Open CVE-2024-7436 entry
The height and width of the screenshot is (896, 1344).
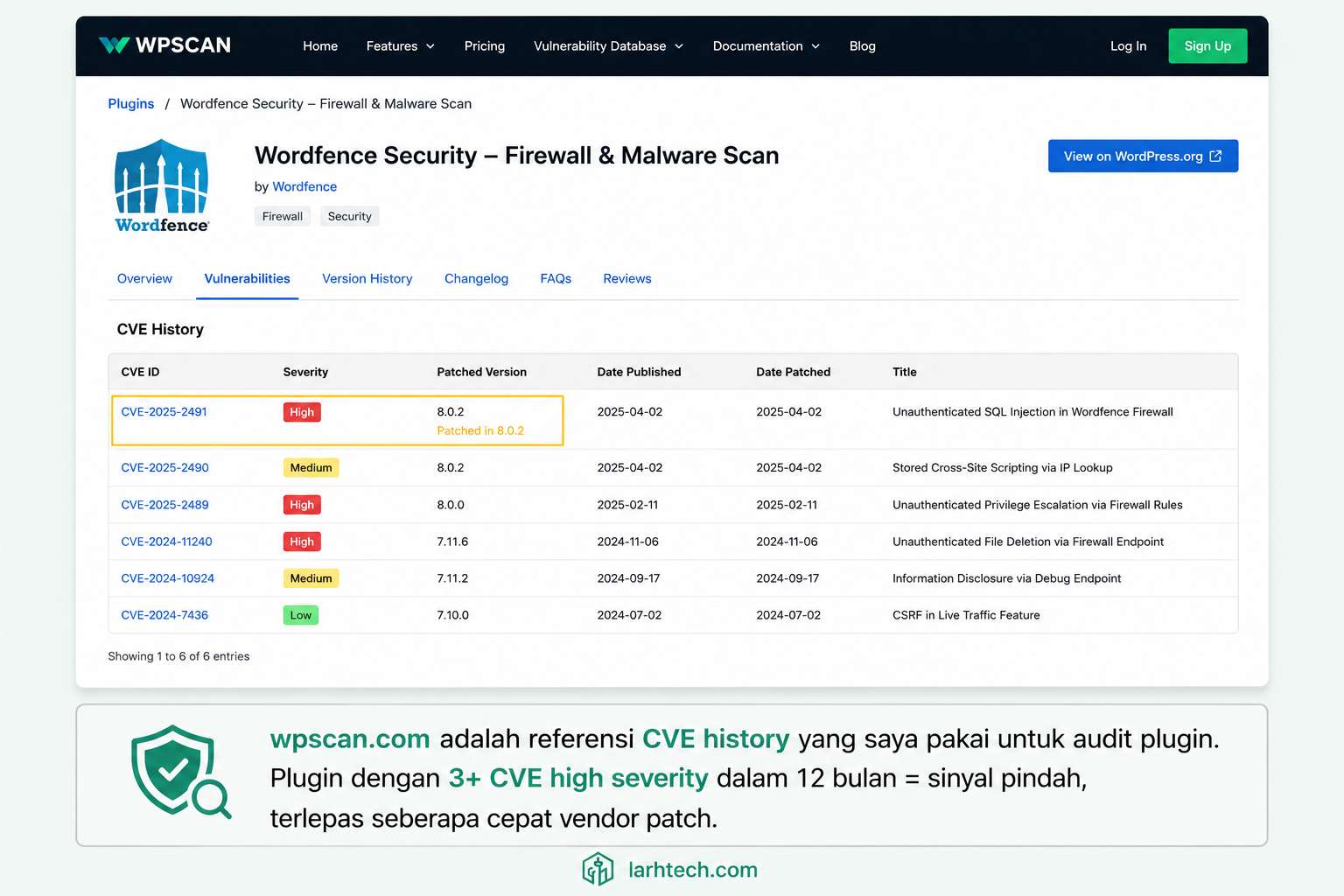point(164,614)
